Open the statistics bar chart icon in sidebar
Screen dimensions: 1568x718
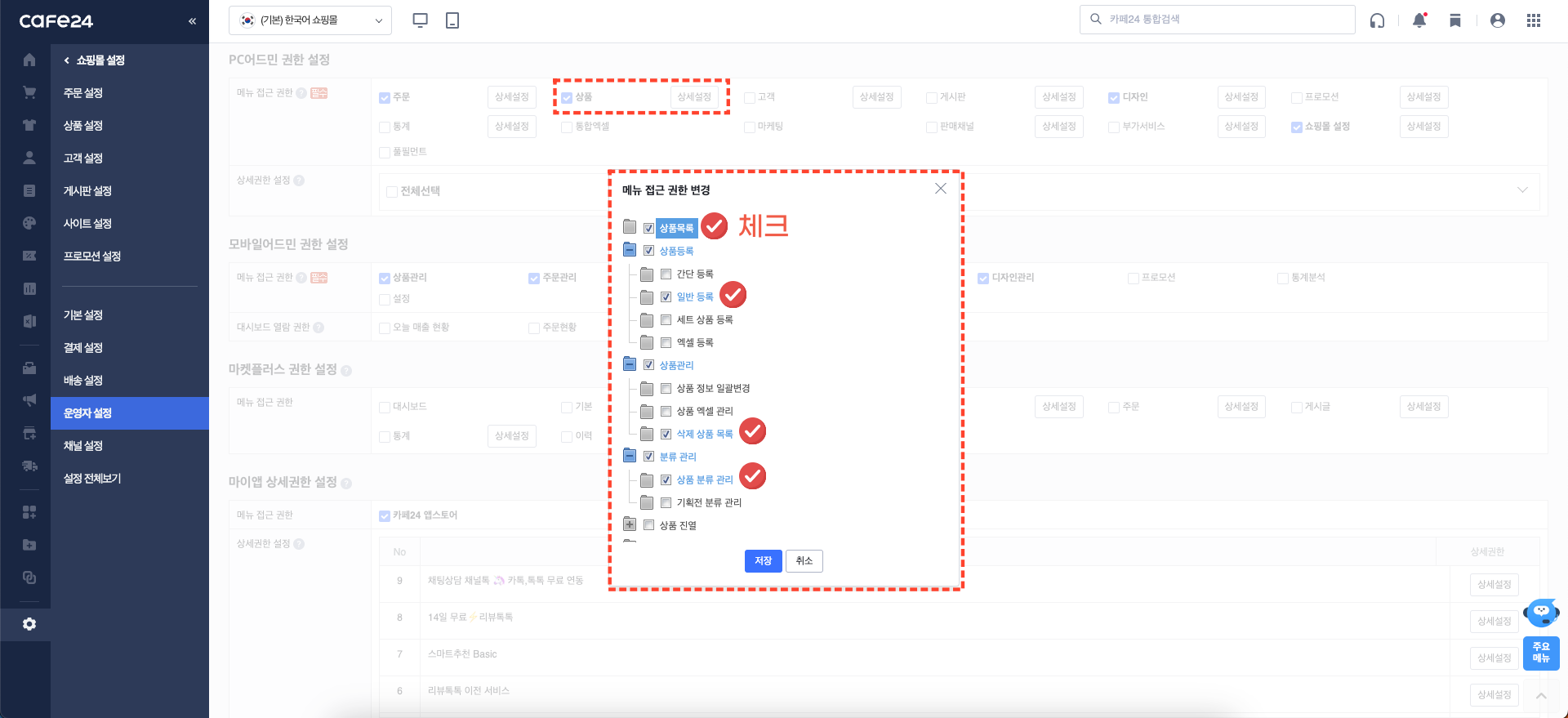tap(29, 288)
